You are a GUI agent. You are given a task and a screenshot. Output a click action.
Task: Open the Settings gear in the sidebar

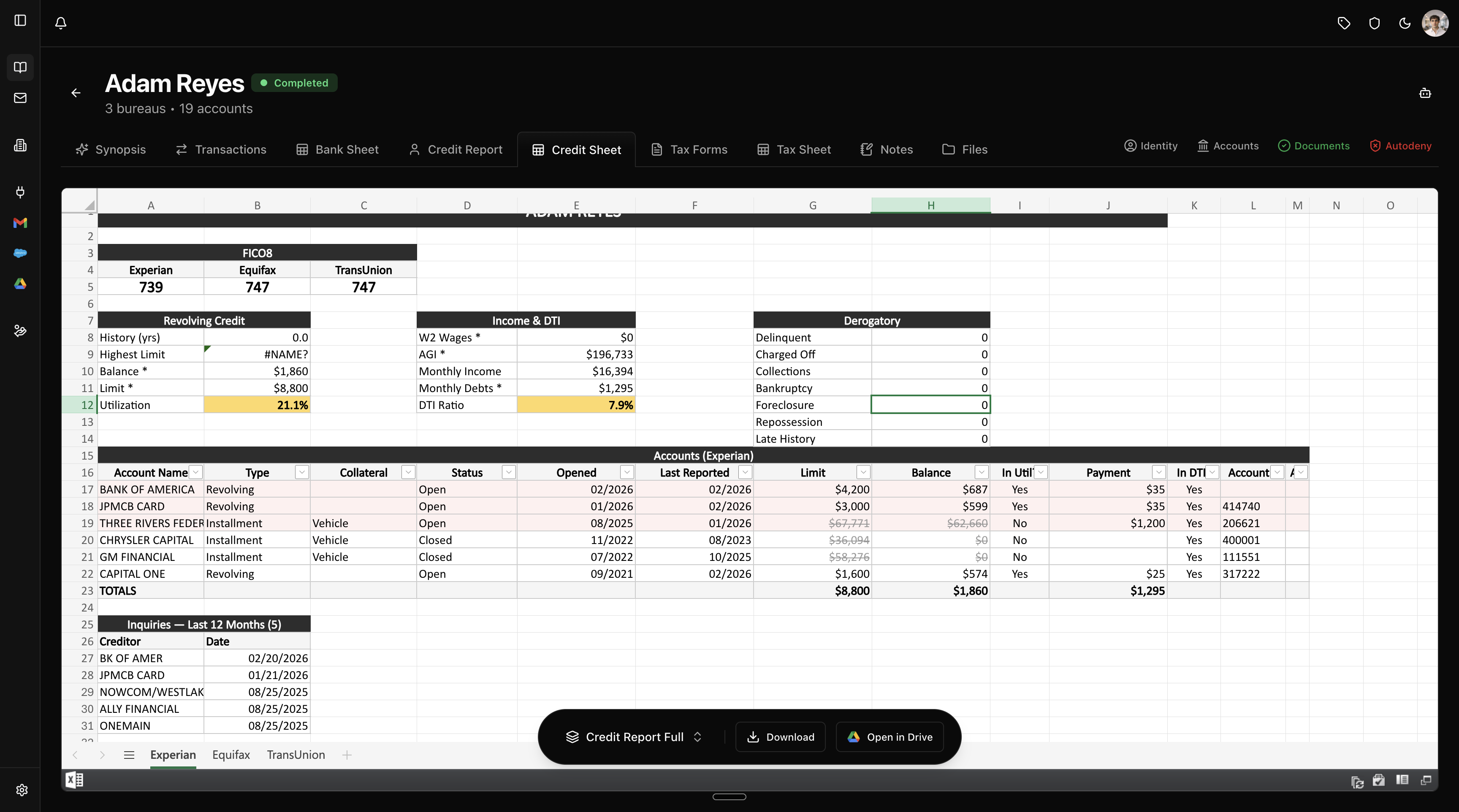22,789
